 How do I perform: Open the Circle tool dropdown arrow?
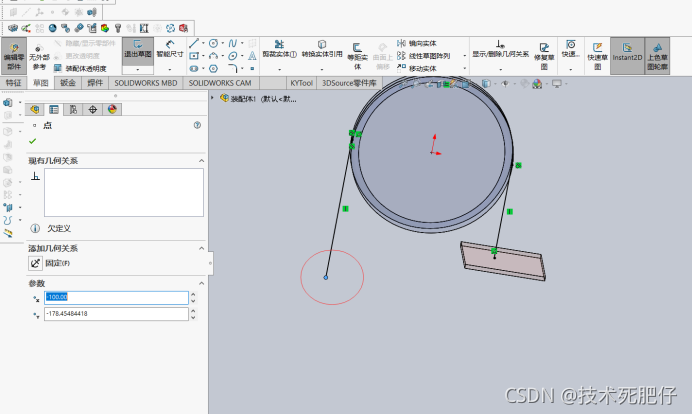(x=222, y=43)
